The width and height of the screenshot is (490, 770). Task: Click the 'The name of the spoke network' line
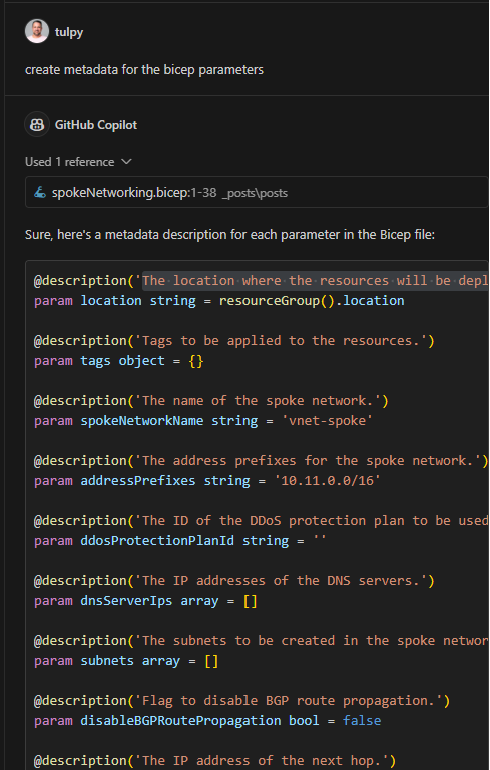[211, 400]
